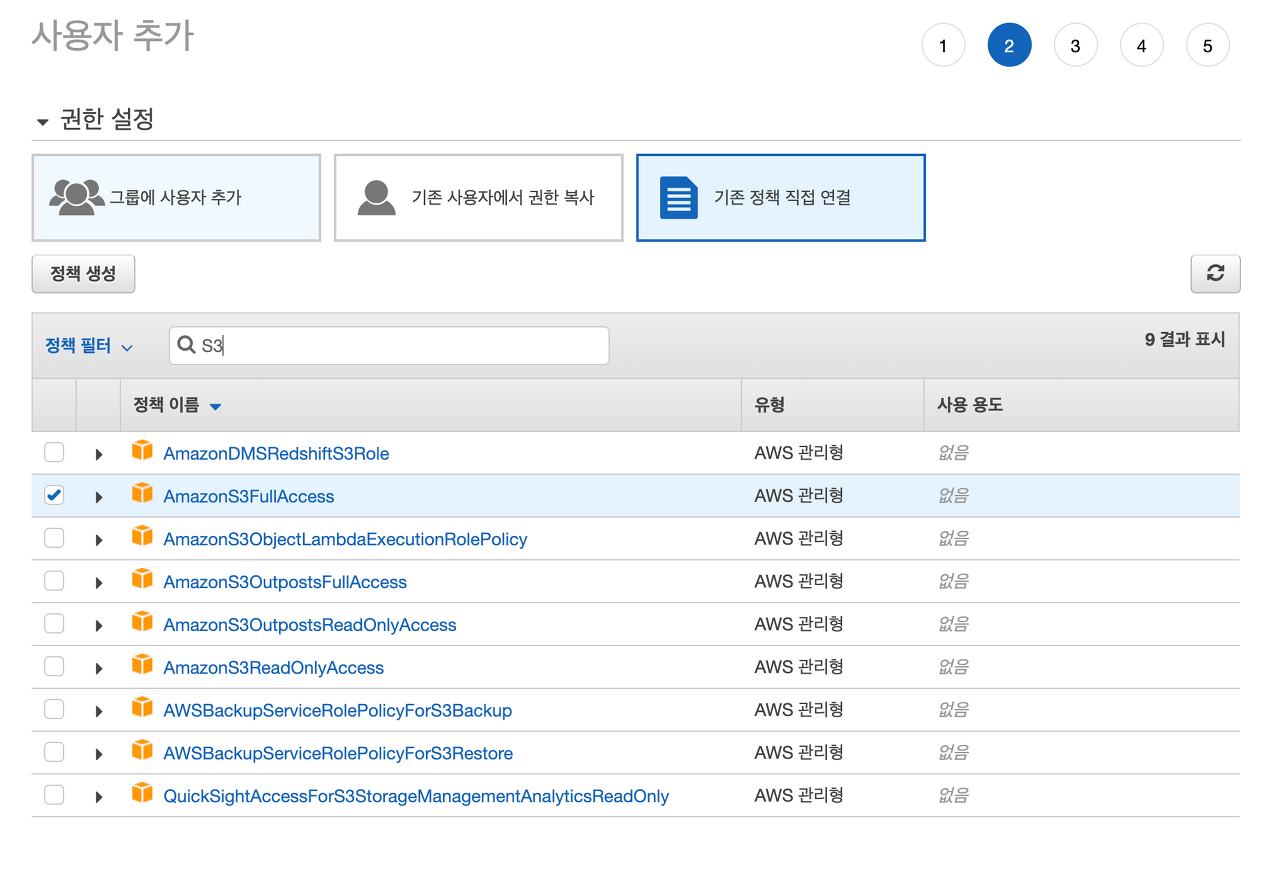Go to wizard step 5
The image size is (1280, 869).
1207,45
